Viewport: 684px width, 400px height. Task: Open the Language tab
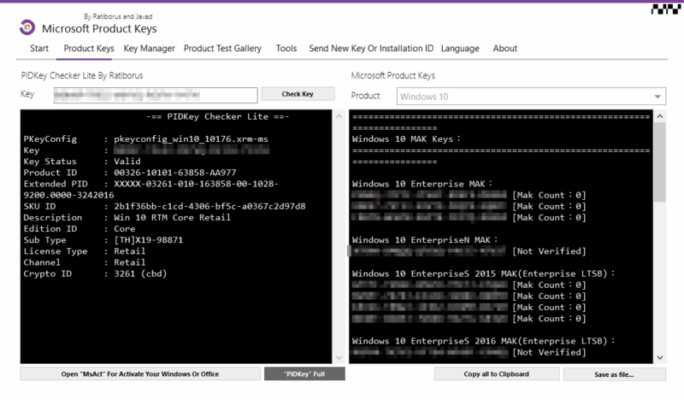(460, 48)
